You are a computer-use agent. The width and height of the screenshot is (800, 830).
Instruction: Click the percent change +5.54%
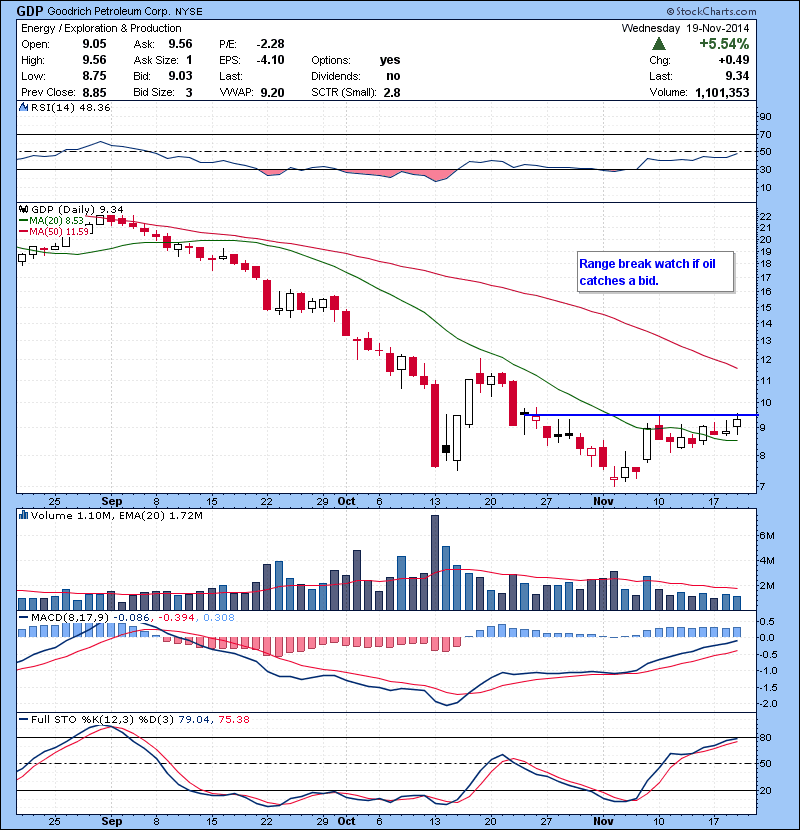pos(724,43)
